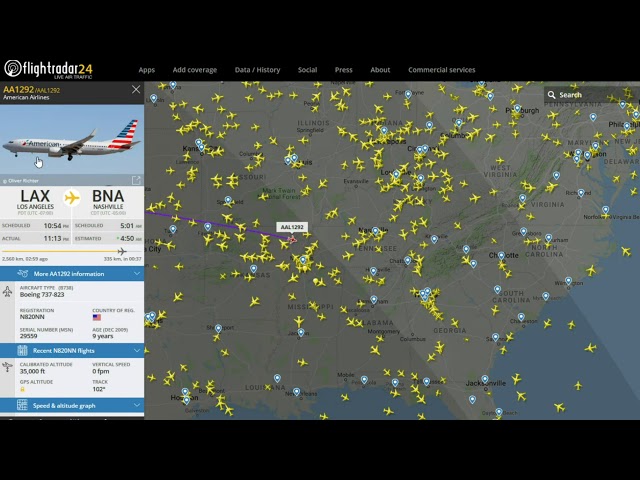640x480 pixels.
Task: Click the search magnifier icon
Action: pos(551,95)
